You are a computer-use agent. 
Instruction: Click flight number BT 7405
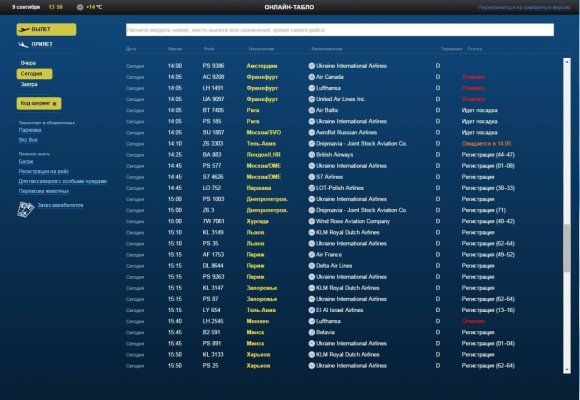tap(213, 110)
